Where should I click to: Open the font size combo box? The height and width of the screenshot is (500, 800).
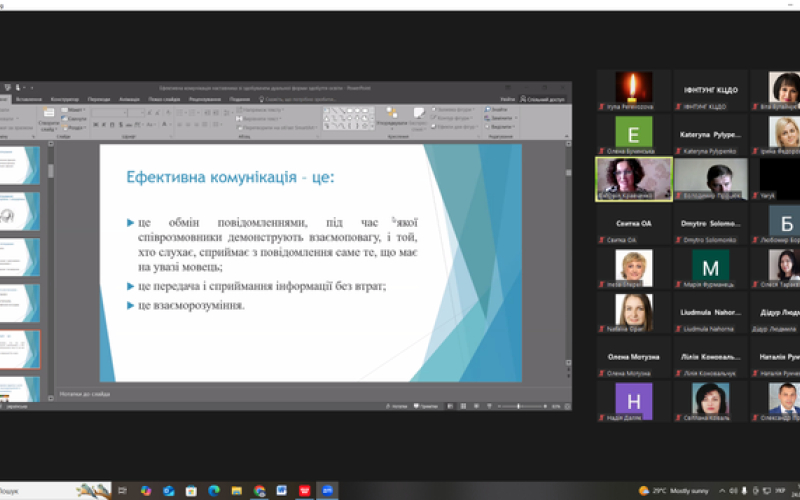point(136,113)
